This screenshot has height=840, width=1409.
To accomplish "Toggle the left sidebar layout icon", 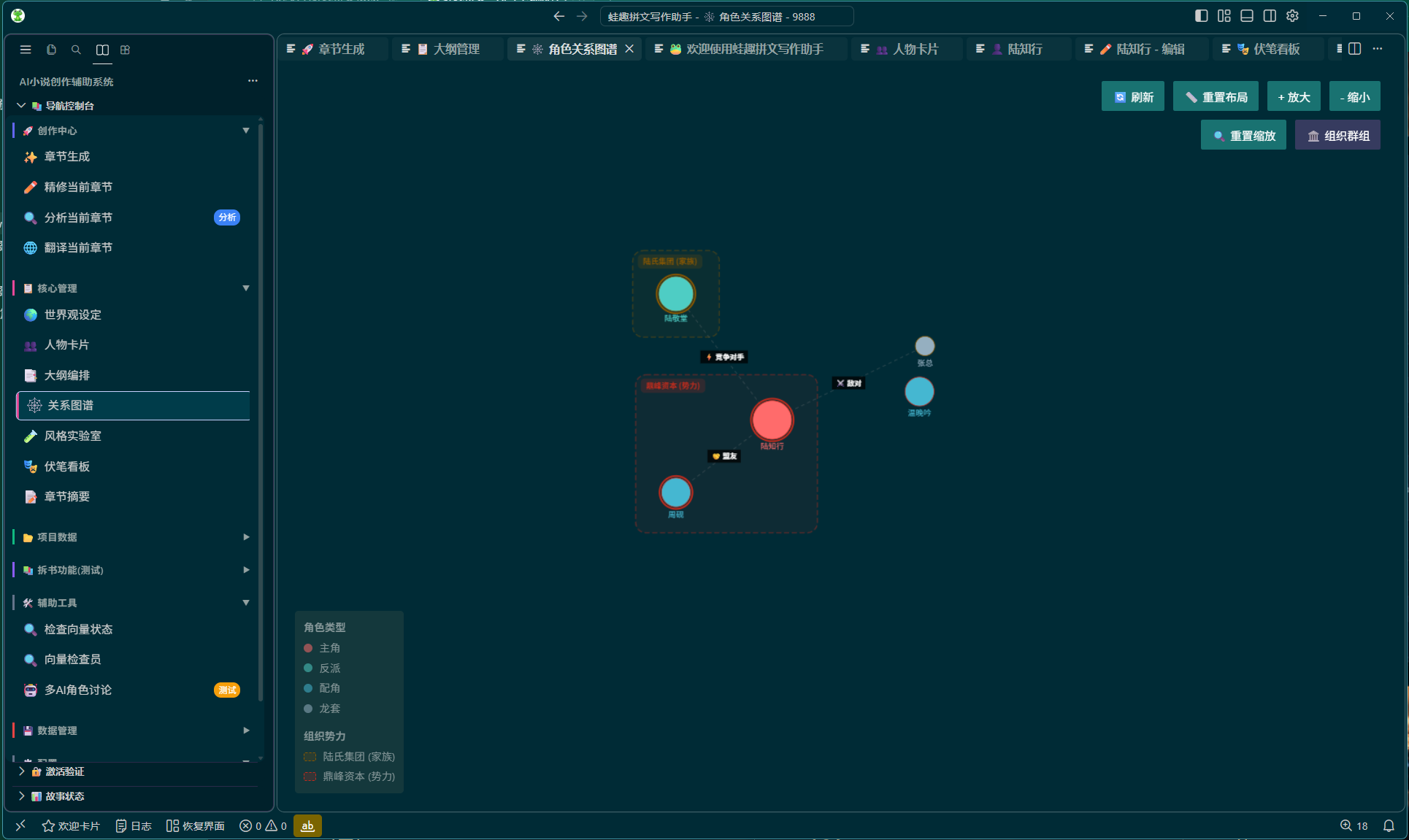I will (x=1202, y=16).
